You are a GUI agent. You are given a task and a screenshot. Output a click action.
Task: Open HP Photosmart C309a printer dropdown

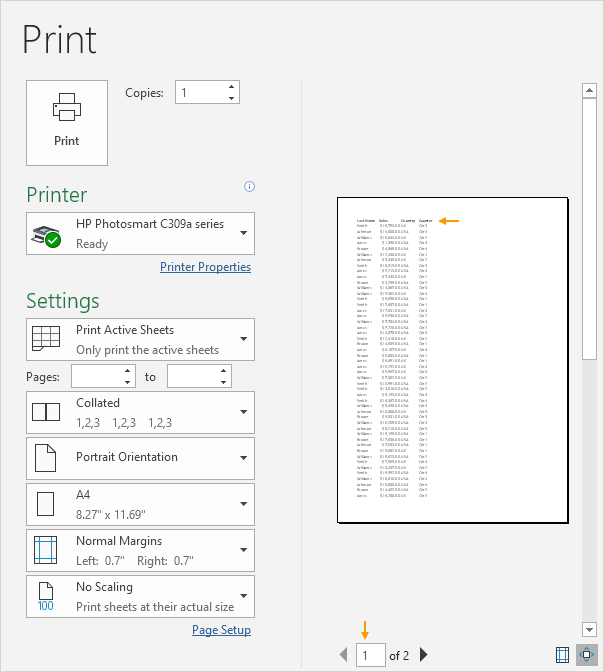coord(141,233)
